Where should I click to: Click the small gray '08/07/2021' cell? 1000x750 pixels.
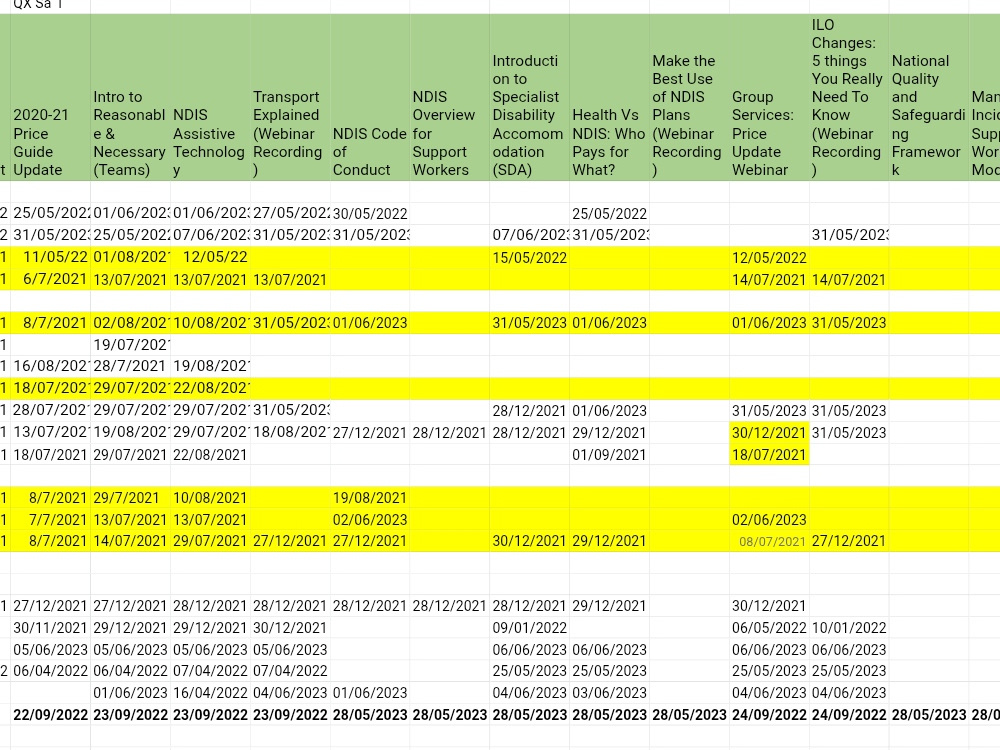[x=769, y=541]
